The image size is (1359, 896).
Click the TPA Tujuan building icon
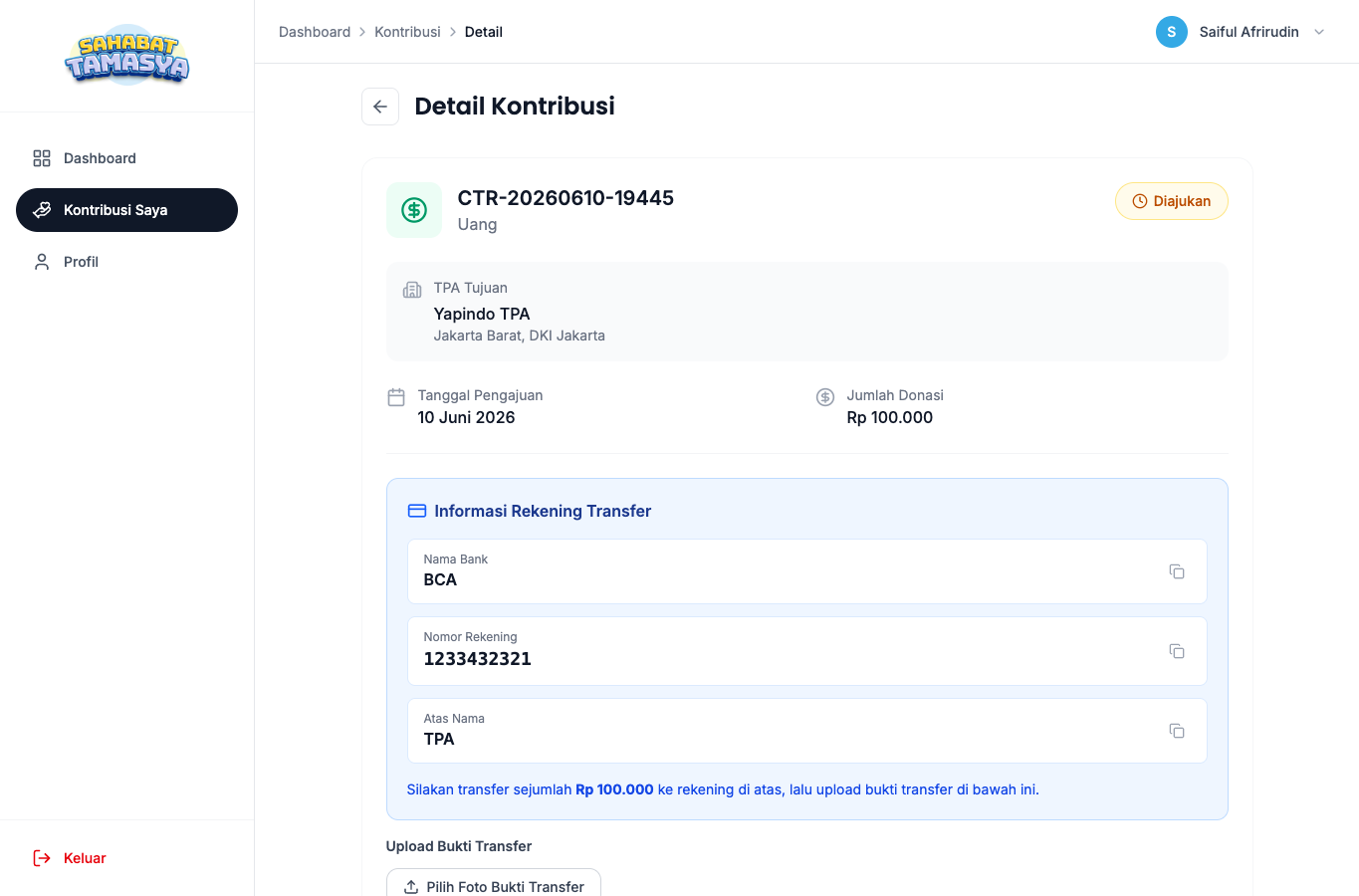(412, 290)
